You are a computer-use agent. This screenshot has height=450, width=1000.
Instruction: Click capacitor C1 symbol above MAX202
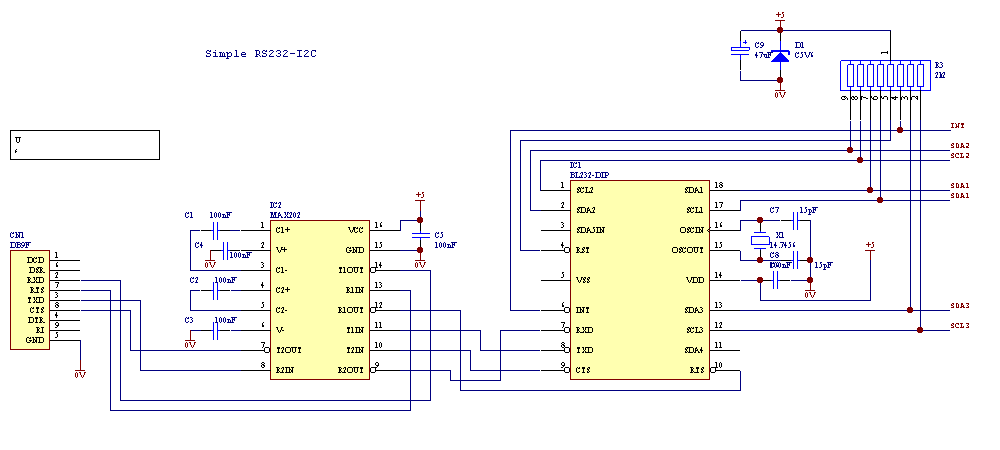(216, 229)
